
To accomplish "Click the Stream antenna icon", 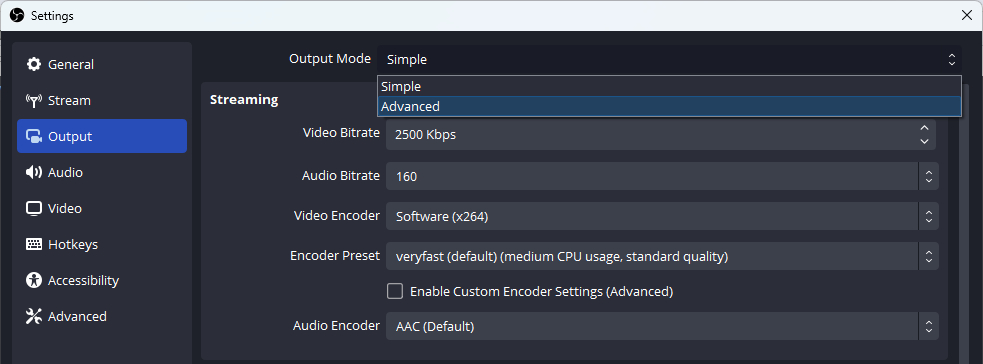I will pos(33,100).
